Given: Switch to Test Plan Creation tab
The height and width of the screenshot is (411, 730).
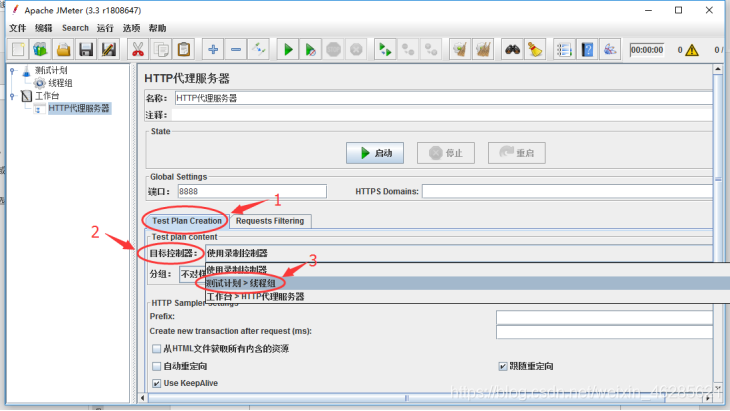Looking at the screenshot, I should coord(187,221).
